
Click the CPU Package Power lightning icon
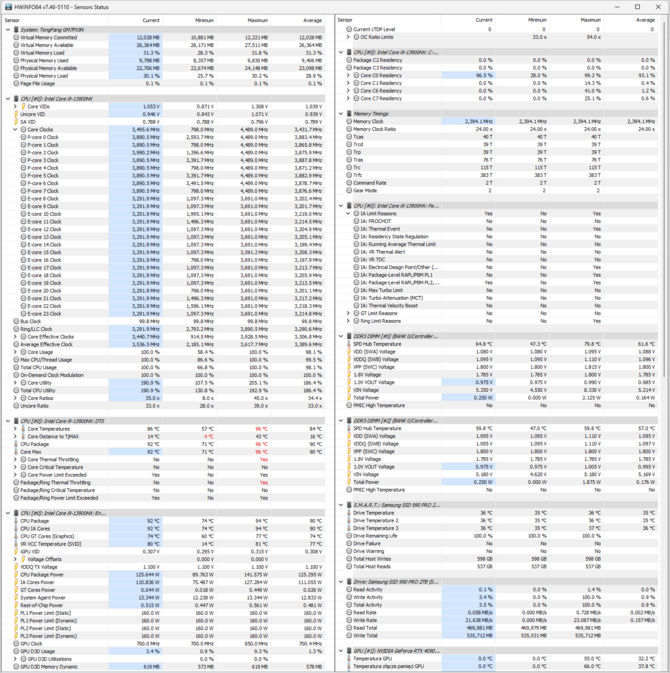tap(17, 575)
